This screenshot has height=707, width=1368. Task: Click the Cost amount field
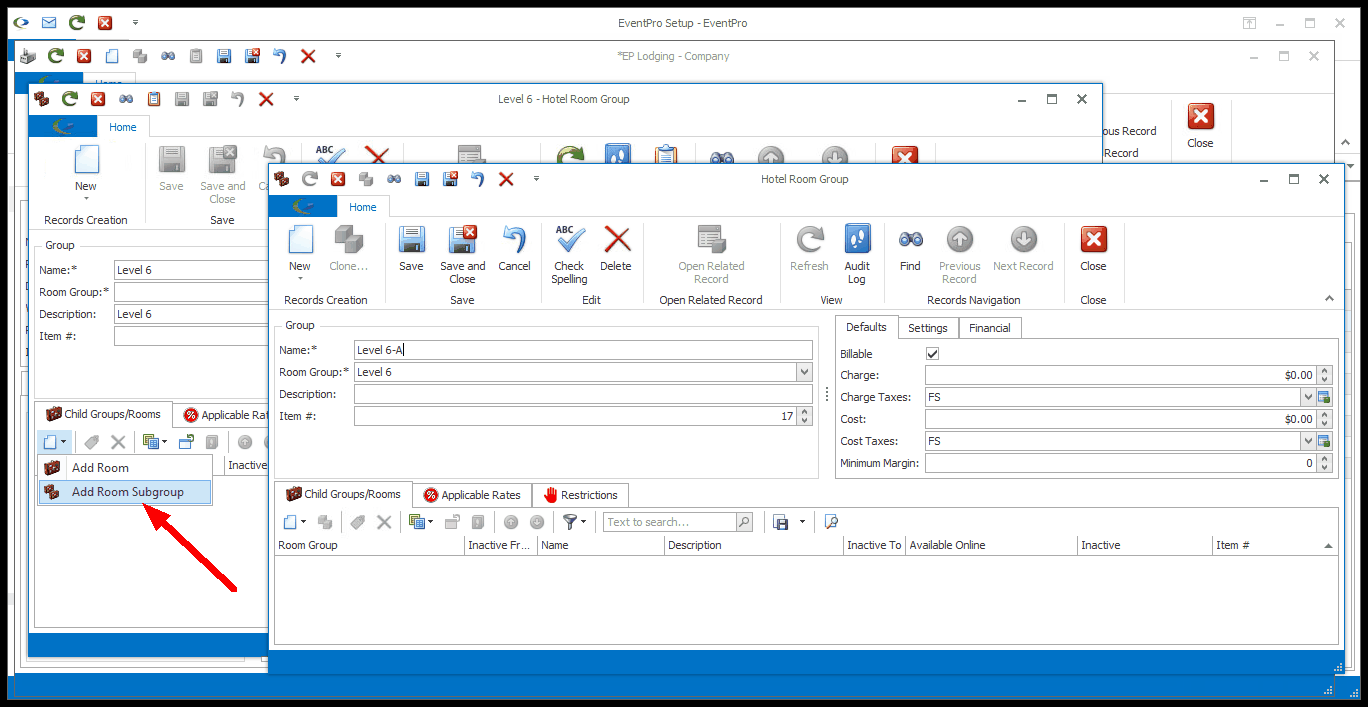[1120, 419]
